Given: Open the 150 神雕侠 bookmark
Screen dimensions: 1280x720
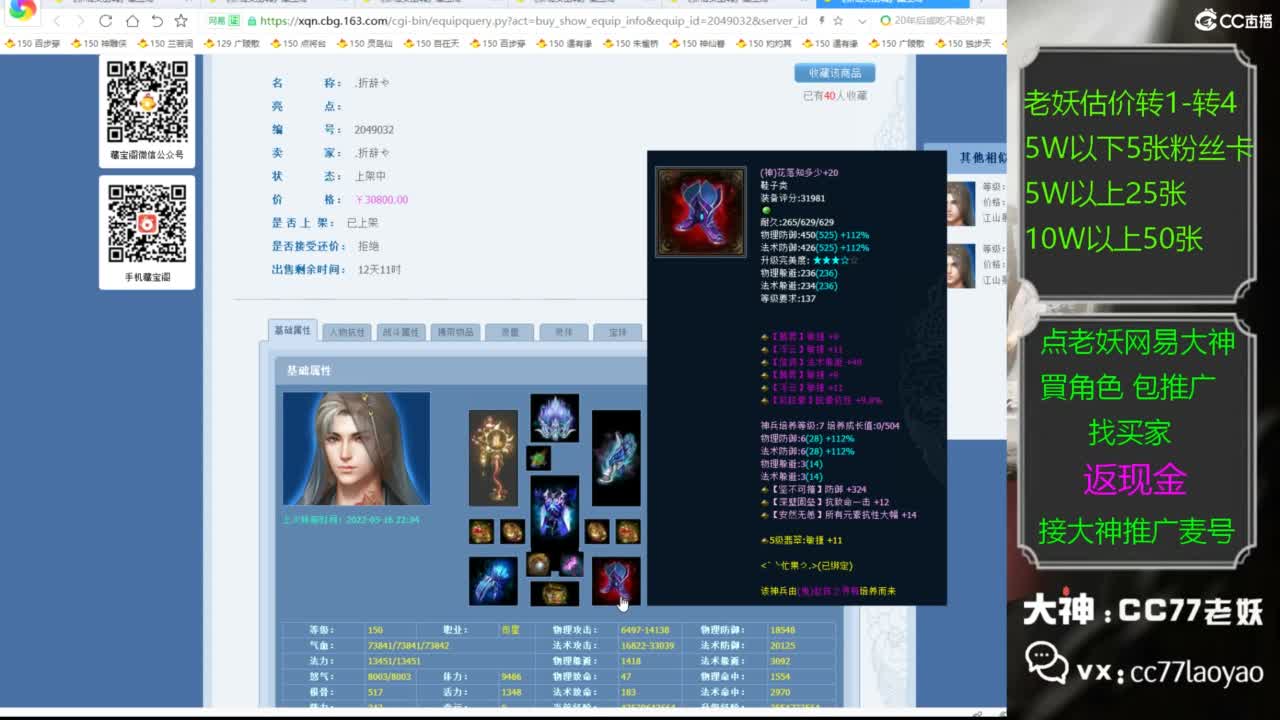Looking at the screenshot, I should [x=99, y=43].
